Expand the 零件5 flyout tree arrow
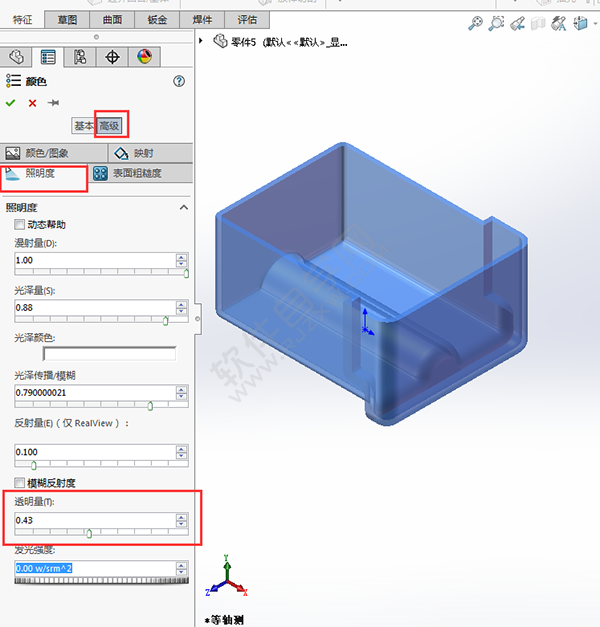Image resolution: width=600 pixels, height=627 pixels. [x=201, y=41]
